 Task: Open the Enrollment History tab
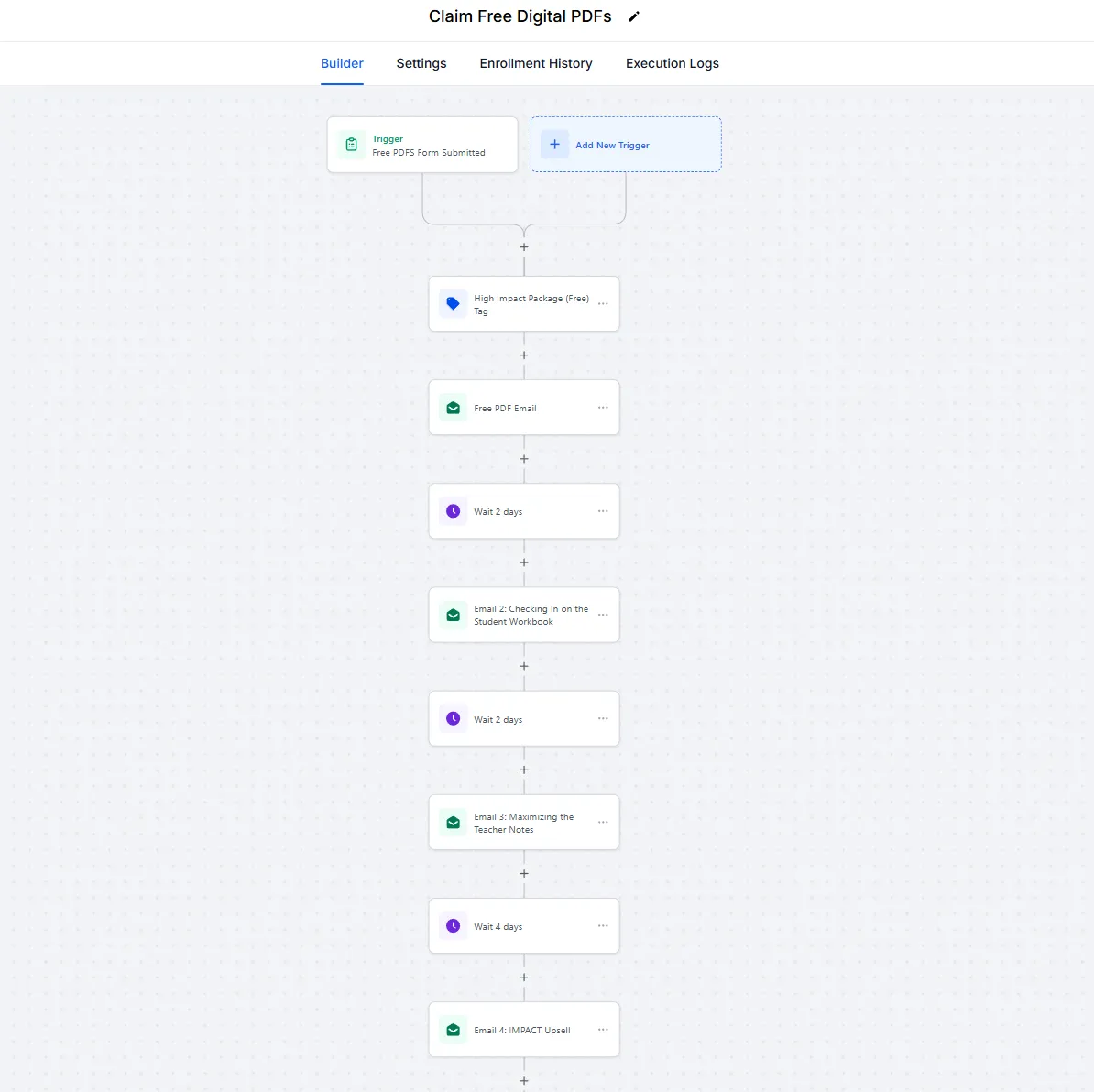pos(536,63)
